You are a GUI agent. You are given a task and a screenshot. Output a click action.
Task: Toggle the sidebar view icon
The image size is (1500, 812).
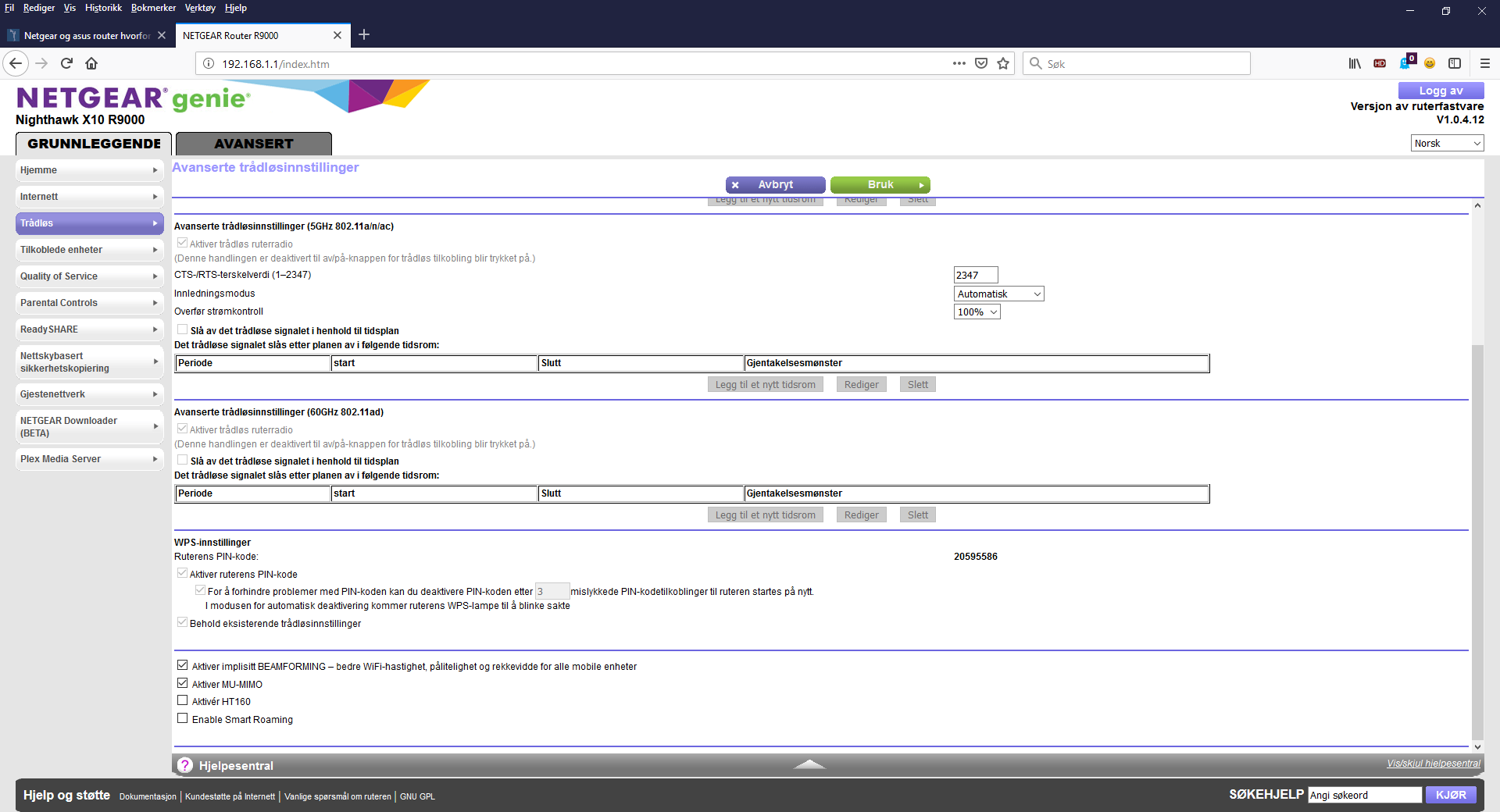[x=1455, y=63]
